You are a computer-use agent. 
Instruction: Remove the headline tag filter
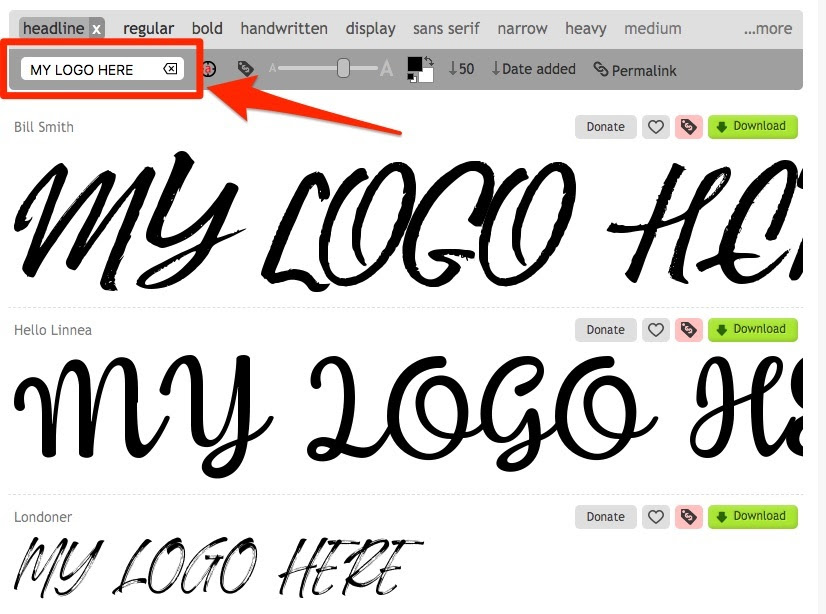(96, 29)
